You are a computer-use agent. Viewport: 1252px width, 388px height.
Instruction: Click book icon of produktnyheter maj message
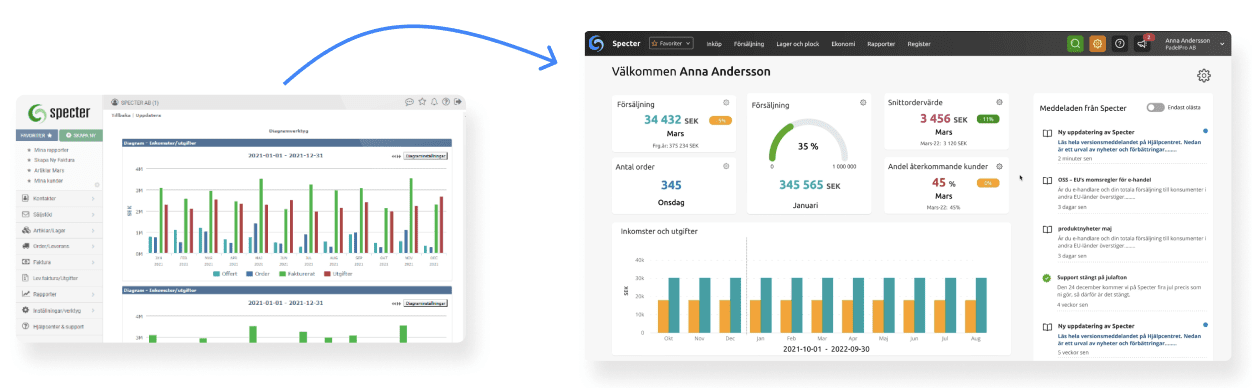(1047, 229)
